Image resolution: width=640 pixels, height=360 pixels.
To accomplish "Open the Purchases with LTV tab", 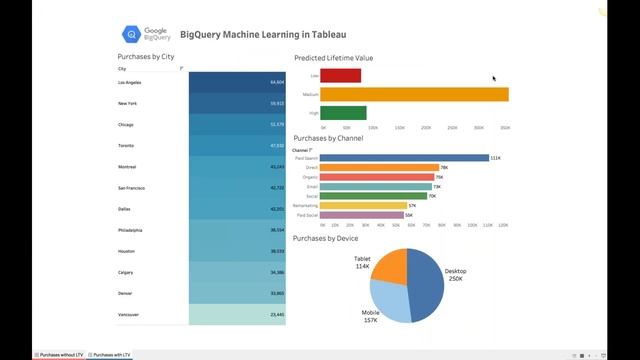I will [109, 355].
